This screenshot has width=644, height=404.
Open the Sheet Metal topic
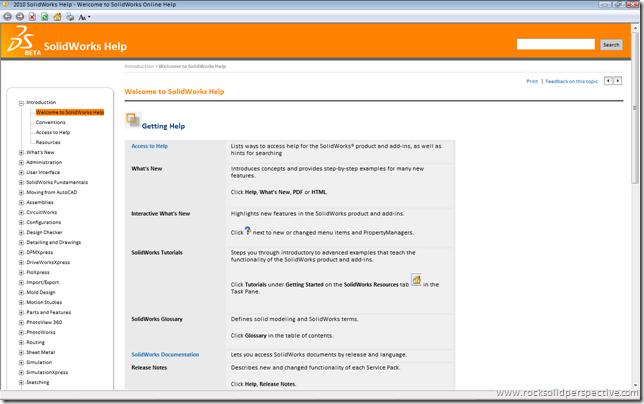(x=41, y=352)
